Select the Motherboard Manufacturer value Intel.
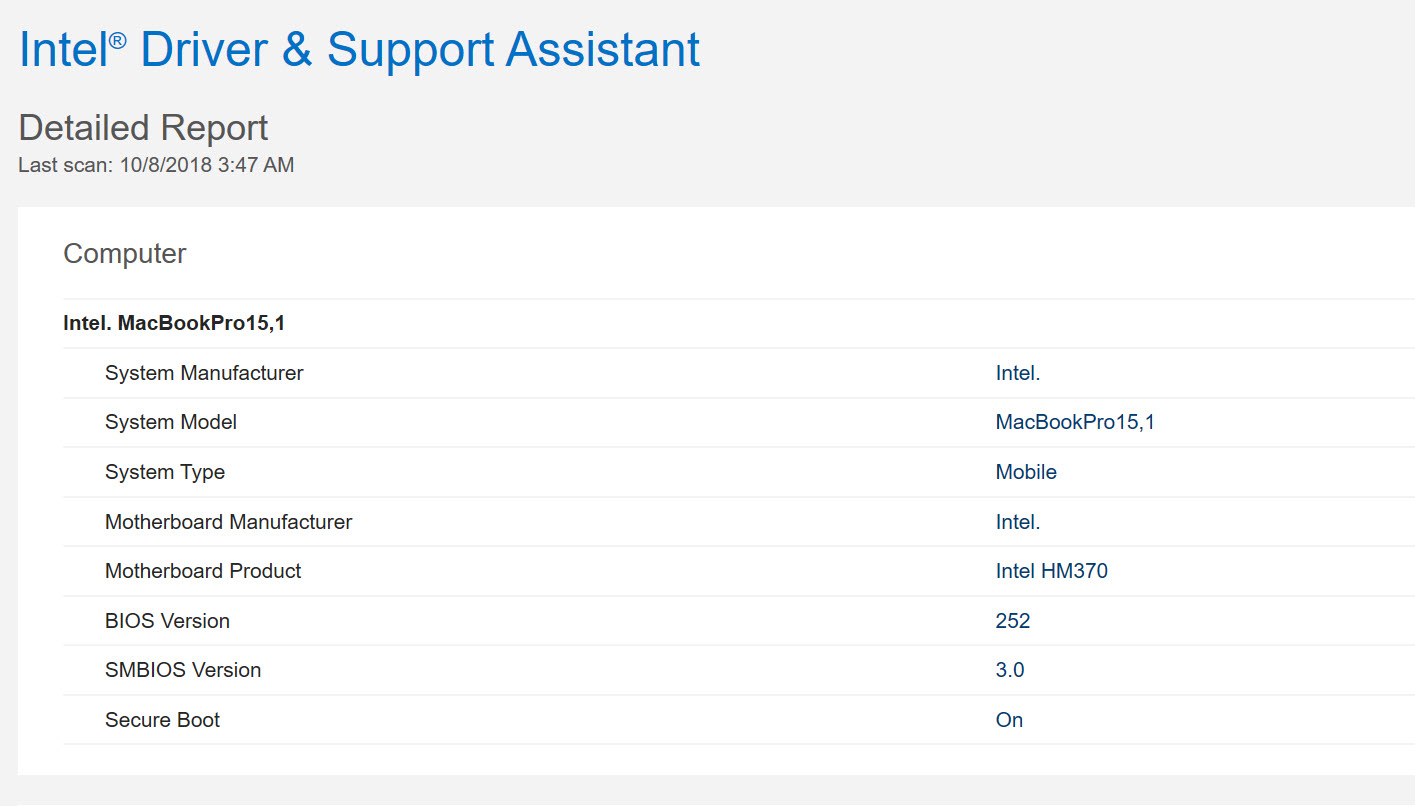The width and height of the screenshot is (1415, 806). 1017,522
